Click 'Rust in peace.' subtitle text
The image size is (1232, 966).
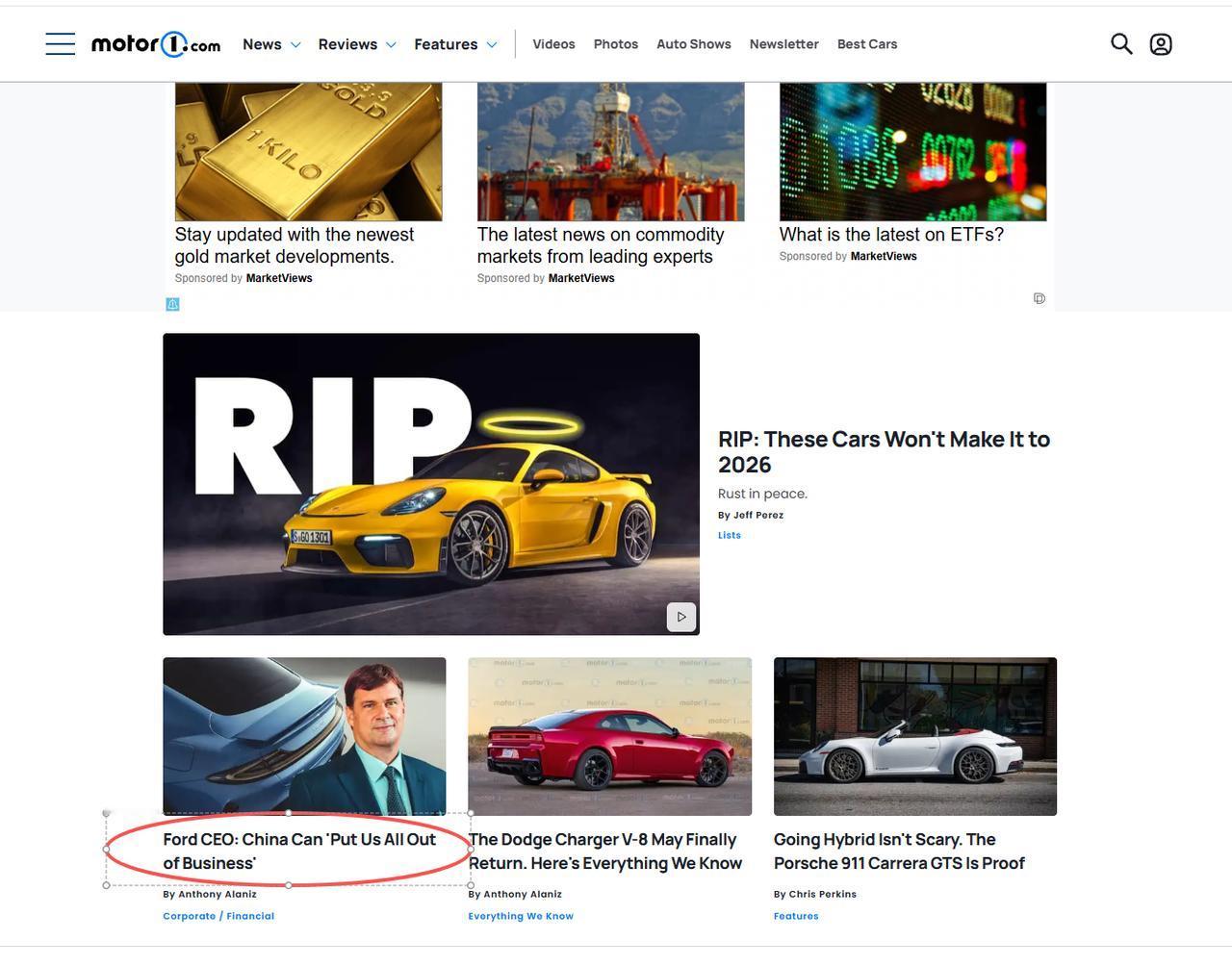762,494
